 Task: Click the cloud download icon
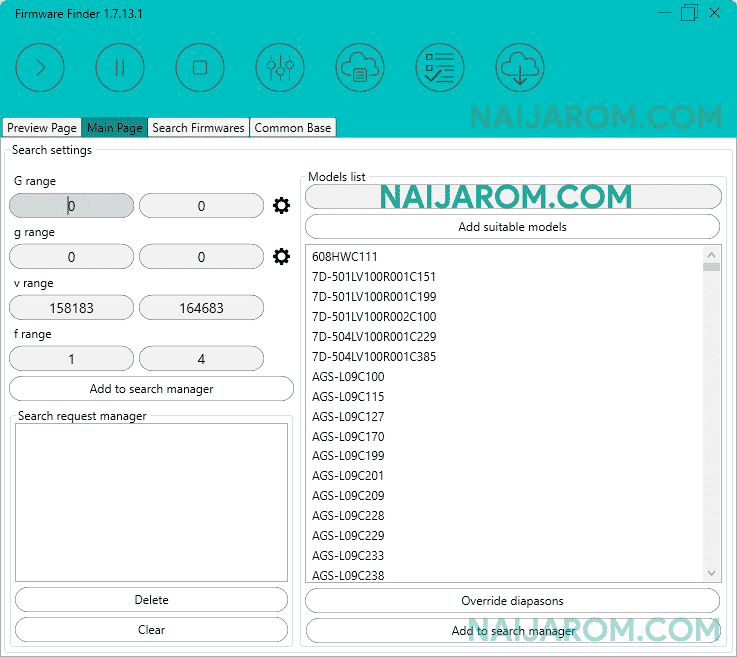pyautogui.click(x=520, y=68)
